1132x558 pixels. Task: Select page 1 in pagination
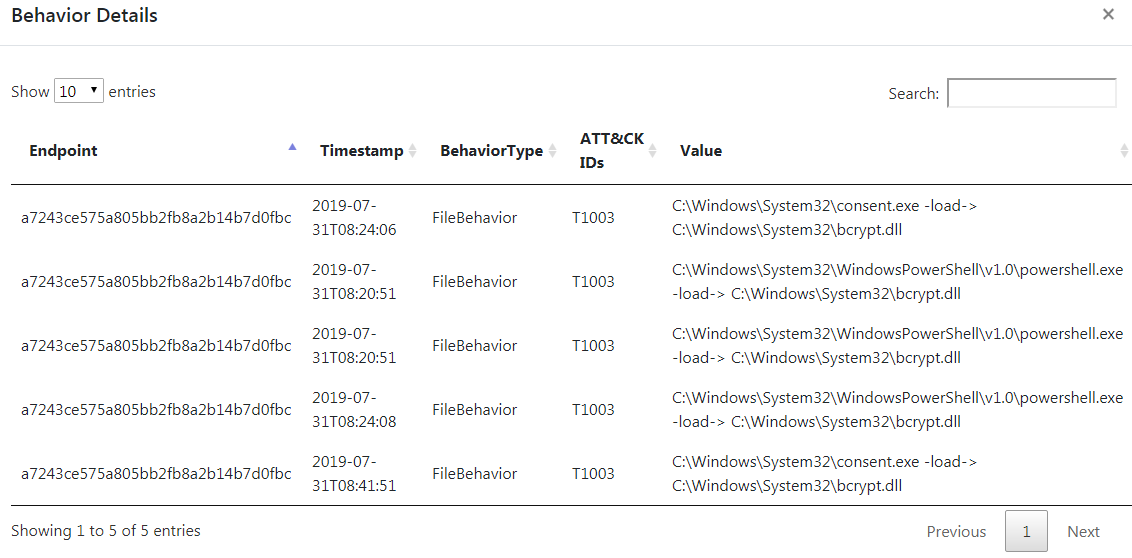[1026, 532]
